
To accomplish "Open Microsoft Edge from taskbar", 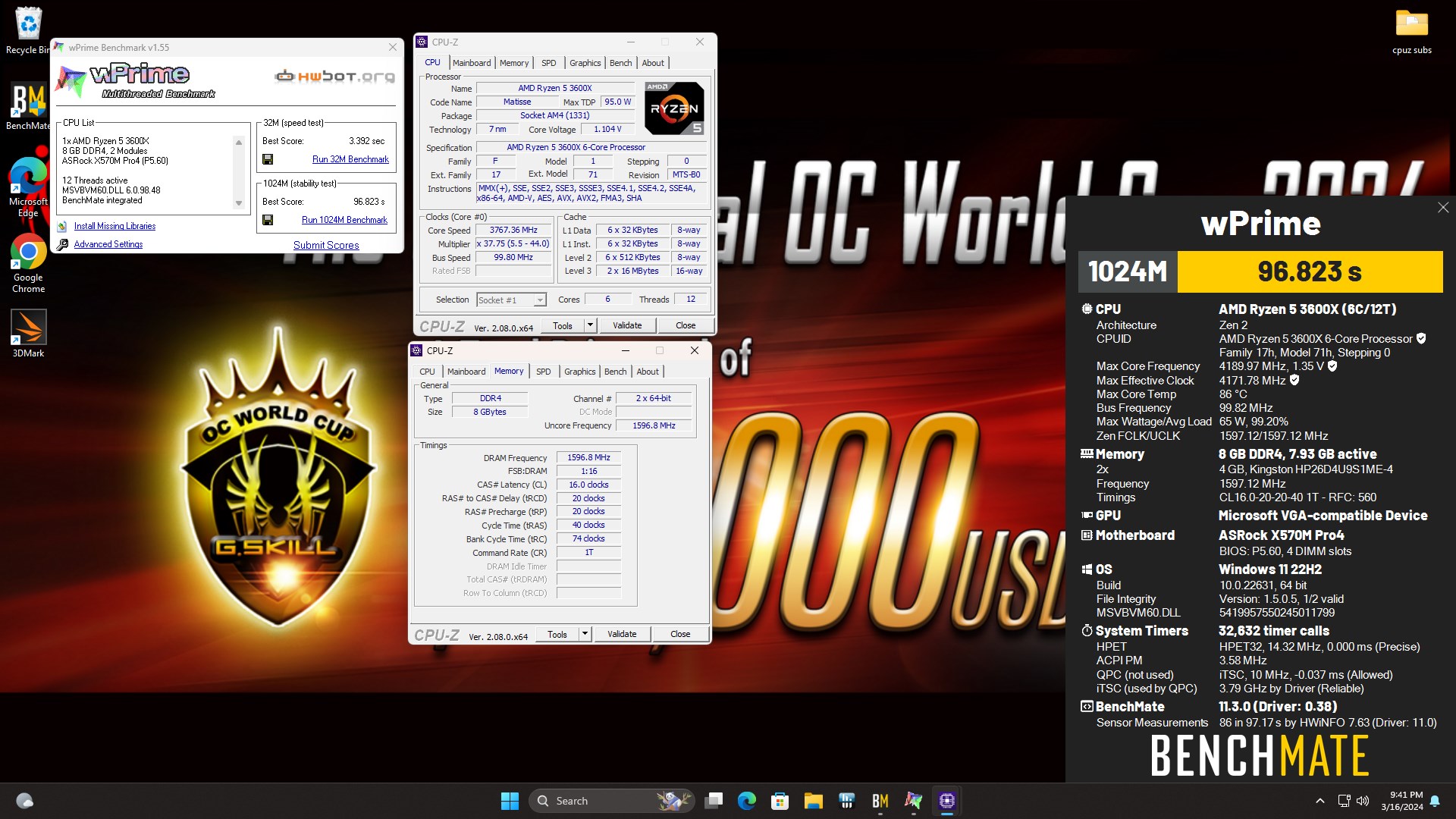I will [746, 801].
